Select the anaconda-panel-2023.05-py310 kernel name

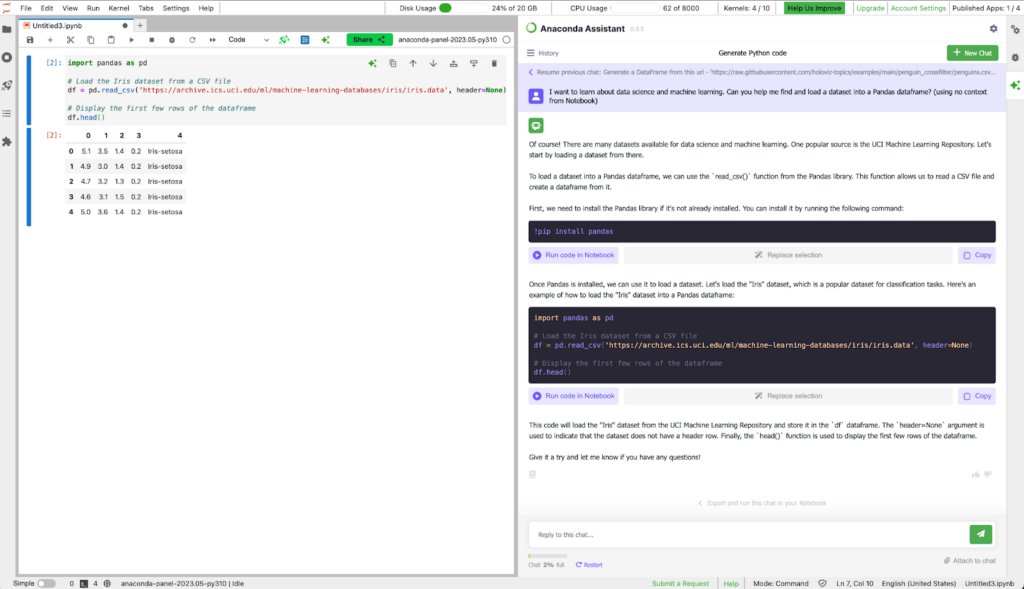(447, 40)
